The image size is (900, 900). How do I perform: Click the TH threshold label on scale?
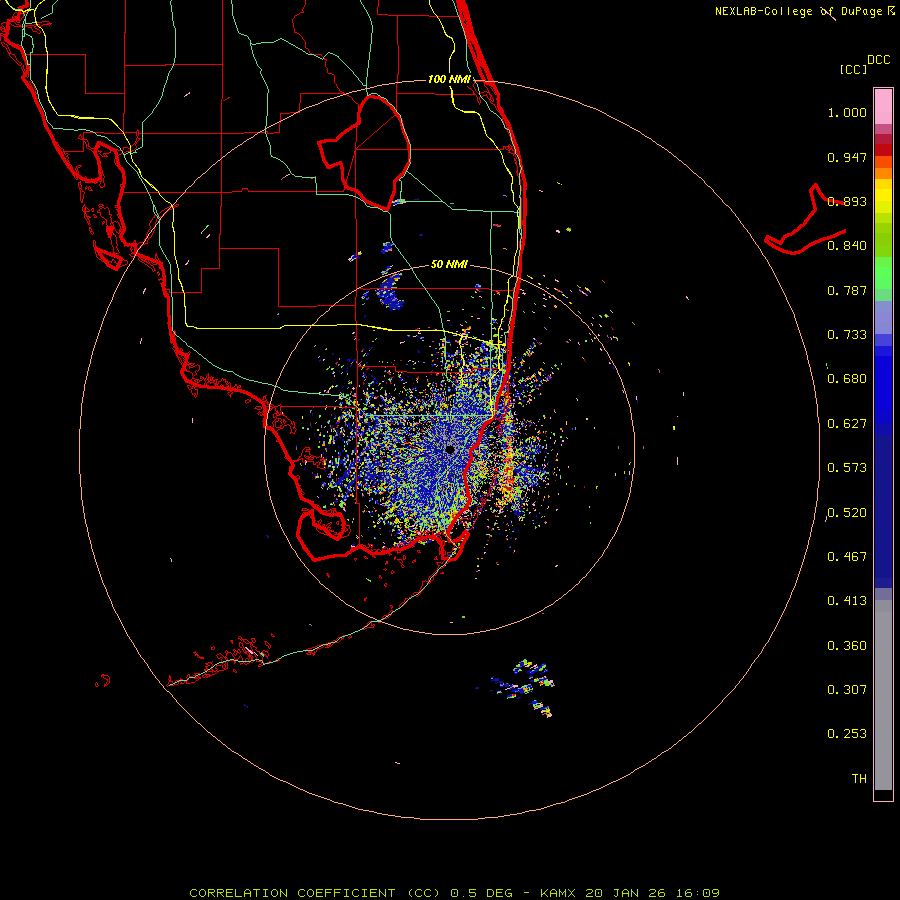click(859, 779)
